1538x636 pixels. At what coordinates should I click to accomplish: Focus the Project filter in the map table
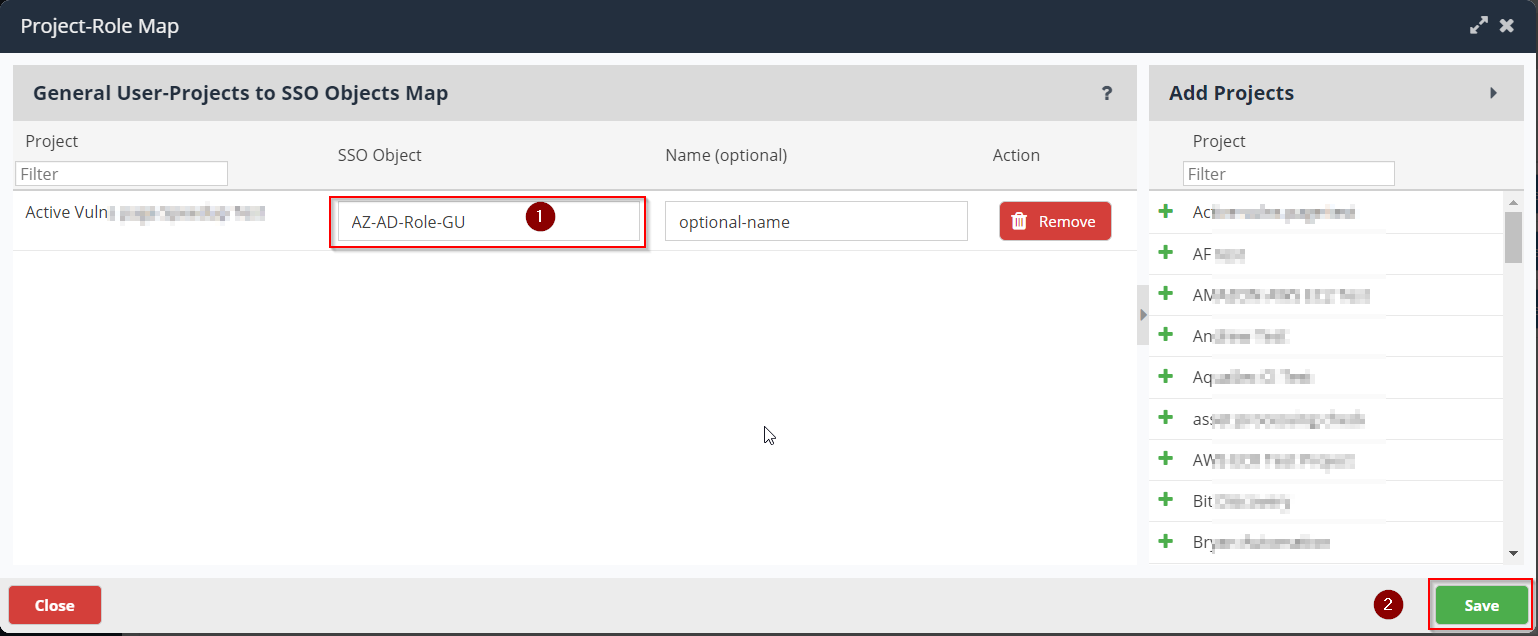[122, 174]
